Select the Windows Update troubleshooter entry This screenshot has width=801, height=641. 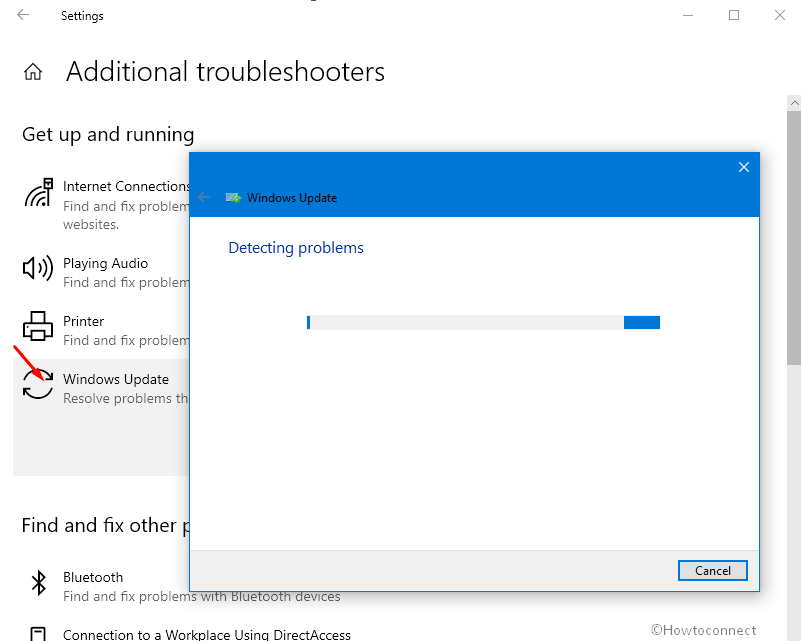click(x=101, y=417)
